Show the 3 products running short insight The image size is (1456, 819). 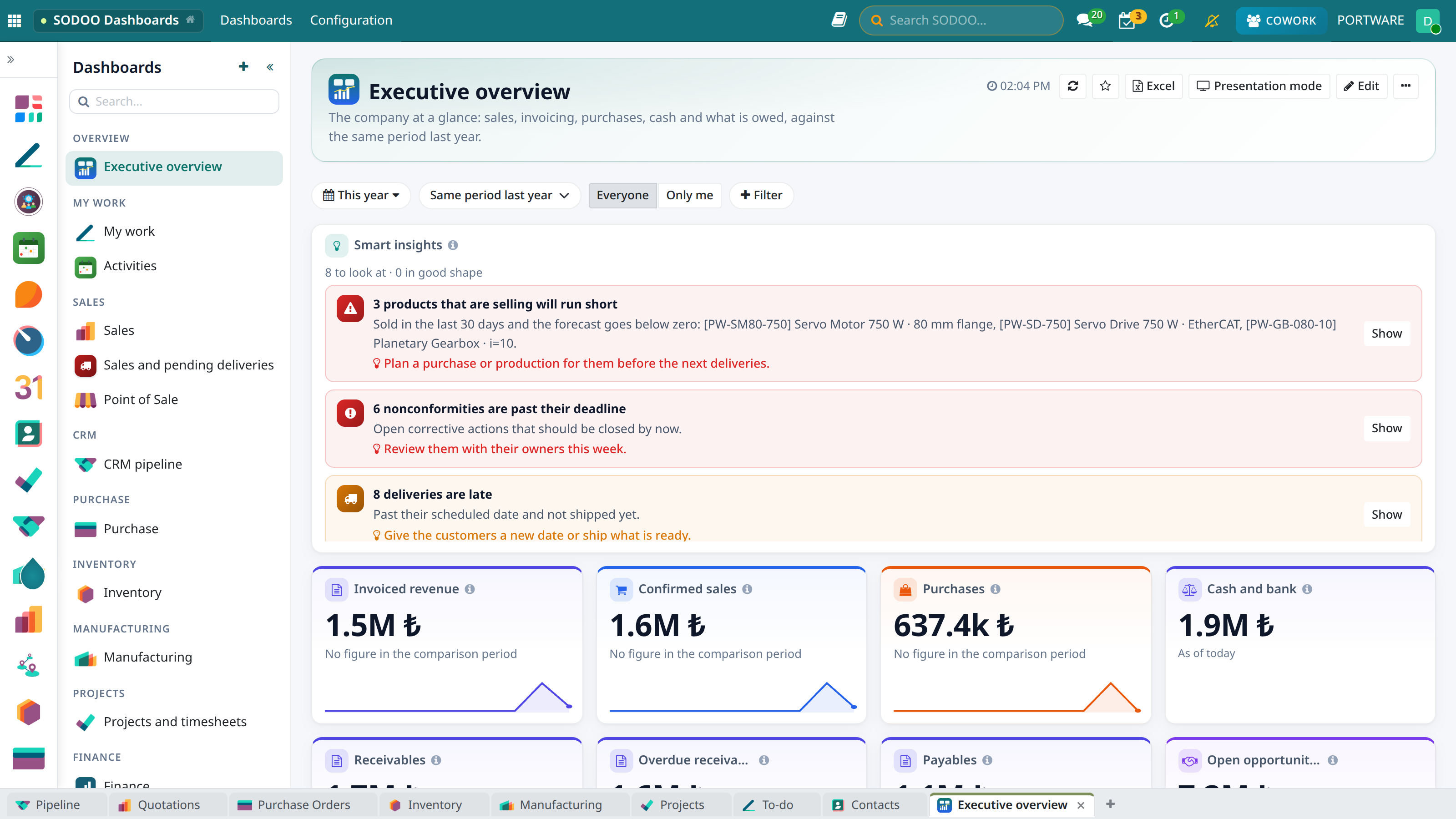(x=1386, y=334)
